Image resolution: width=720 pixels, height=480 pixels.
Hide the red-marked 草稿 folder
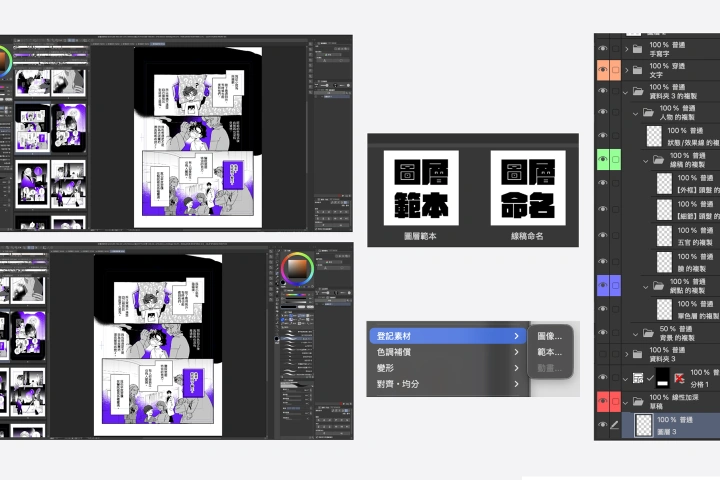602,401
